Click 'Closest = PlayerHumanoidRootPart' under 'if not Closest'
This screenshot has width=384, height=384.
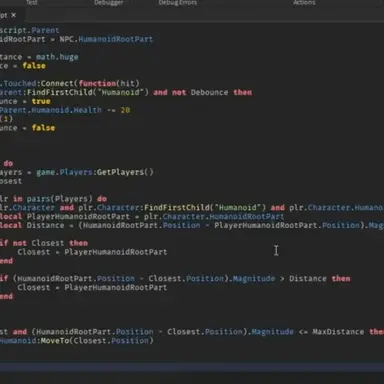[x=92, y=252]
